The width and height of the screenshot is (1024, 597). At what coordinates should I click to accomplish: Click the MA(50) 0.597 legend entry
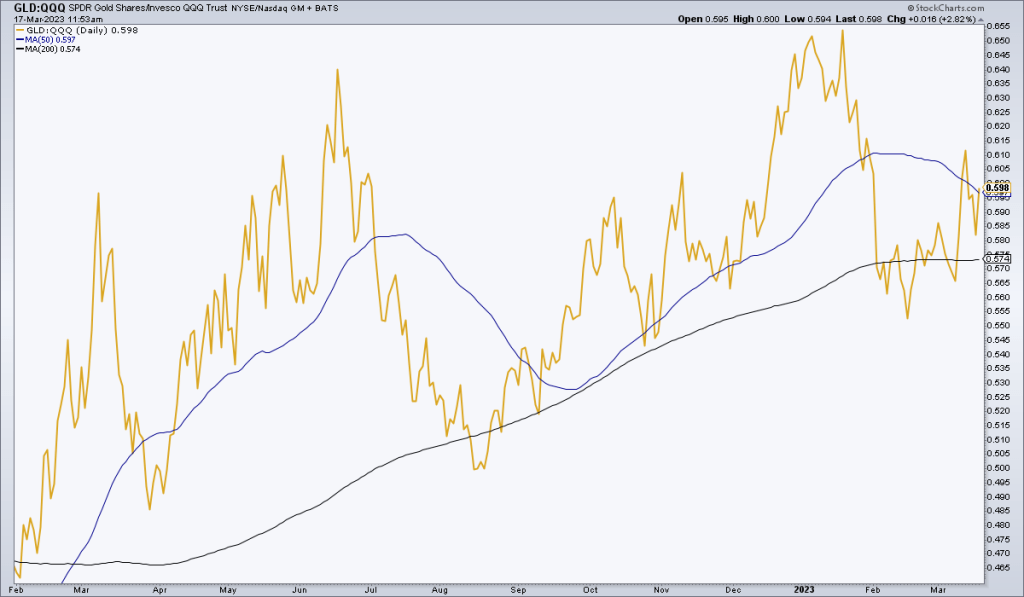(46, 40)
